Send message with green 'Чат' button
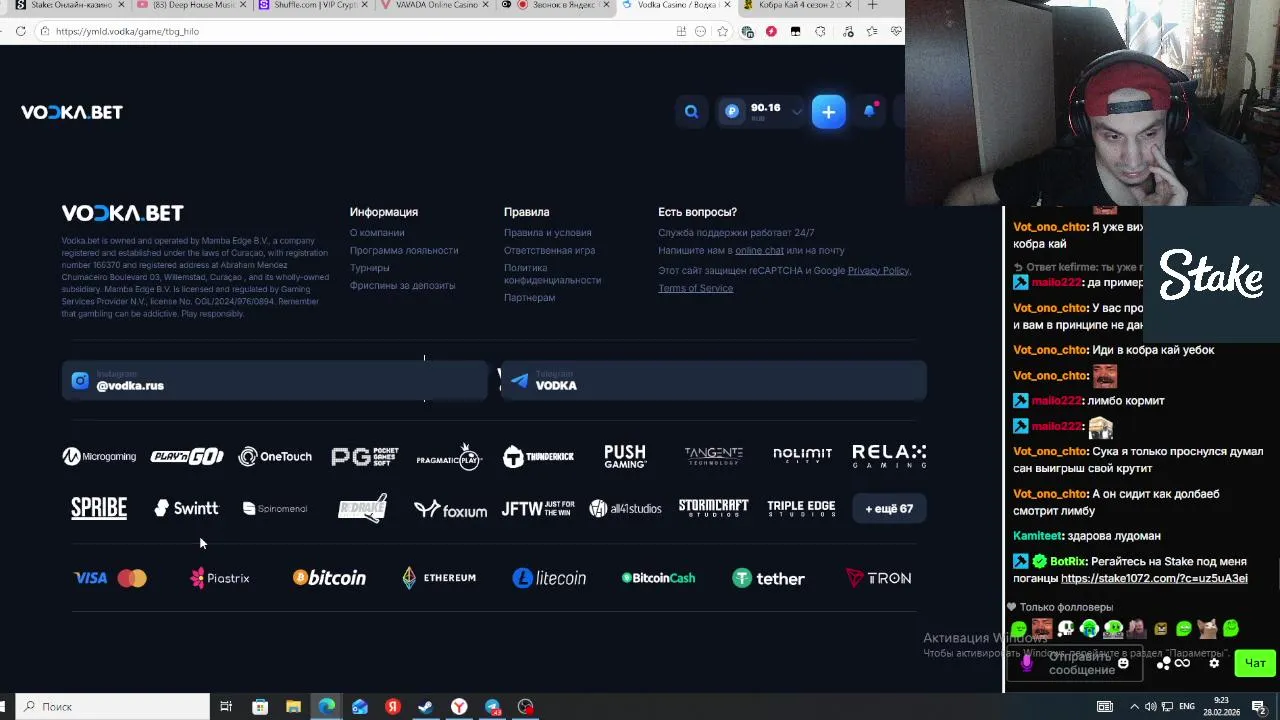 [x=1255, y=663]
